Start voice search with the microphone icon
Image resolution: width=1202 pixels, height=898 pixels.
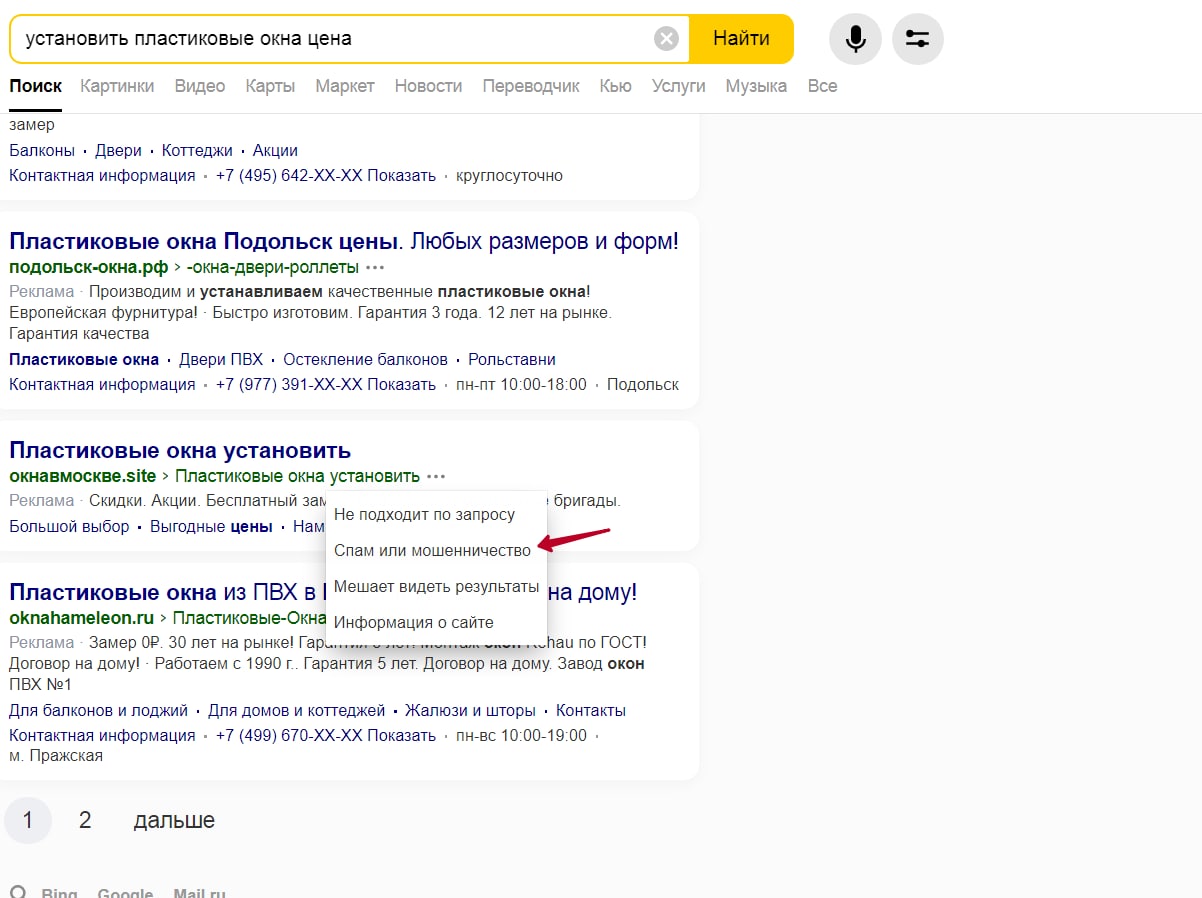[x=855, y=39]
